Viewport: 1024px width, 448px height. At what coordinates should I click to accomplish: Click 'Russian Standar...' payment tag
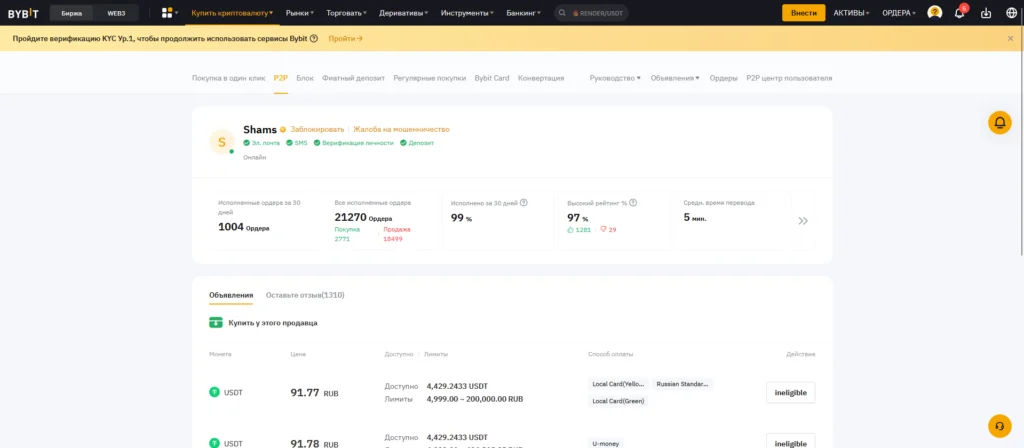tap(682, 384)
